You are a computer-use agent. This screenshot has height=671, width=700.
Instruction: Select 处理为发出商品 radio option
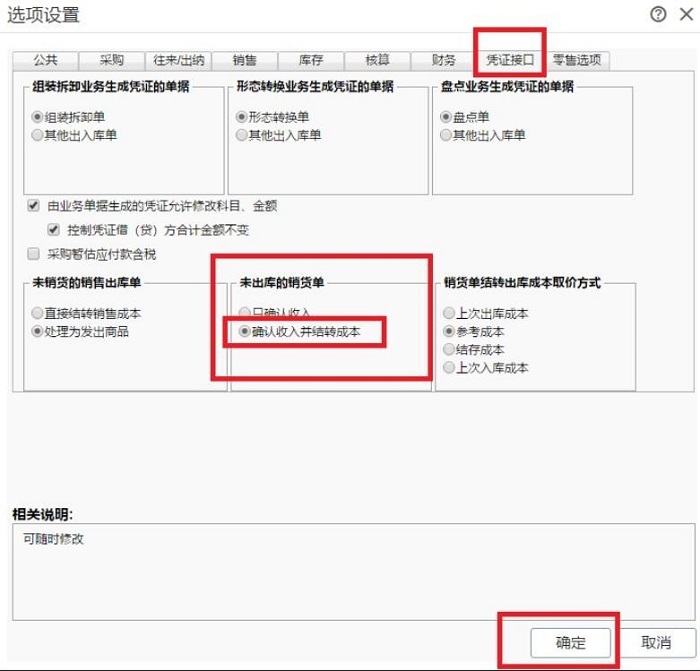coord(80,332)
